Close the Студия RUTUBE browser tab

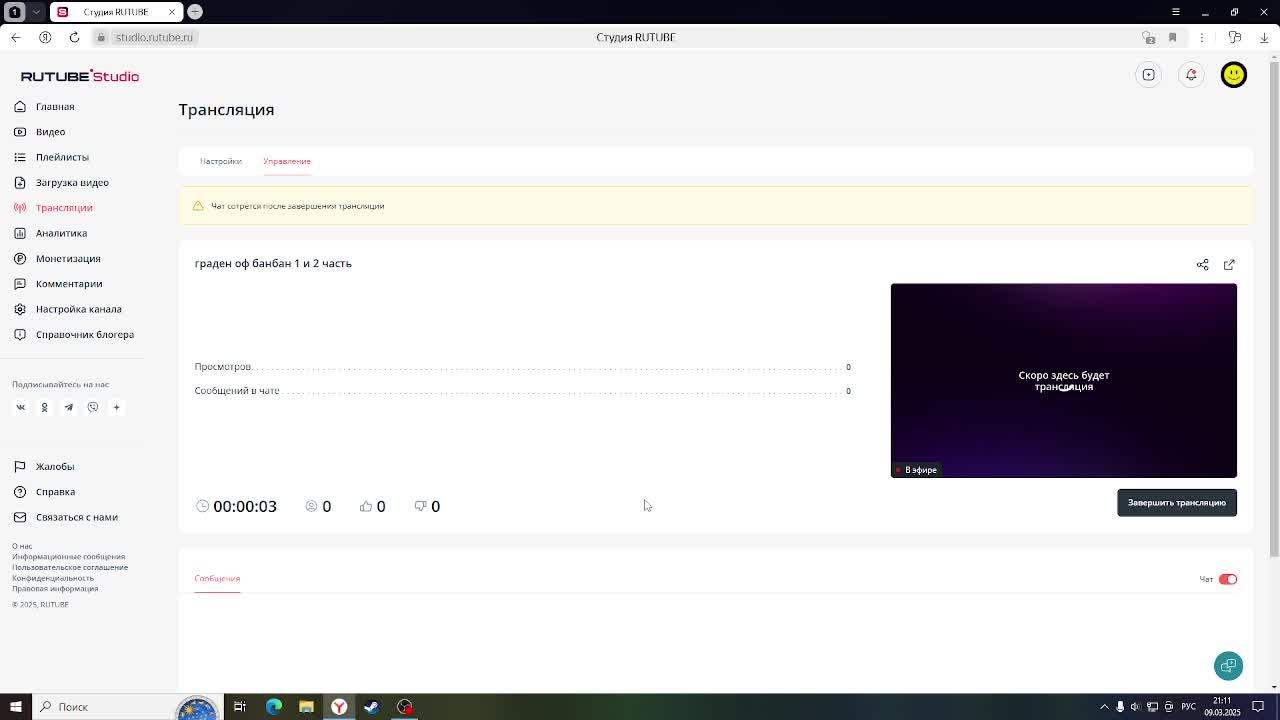pyautogui.click(x=172, y=12)
